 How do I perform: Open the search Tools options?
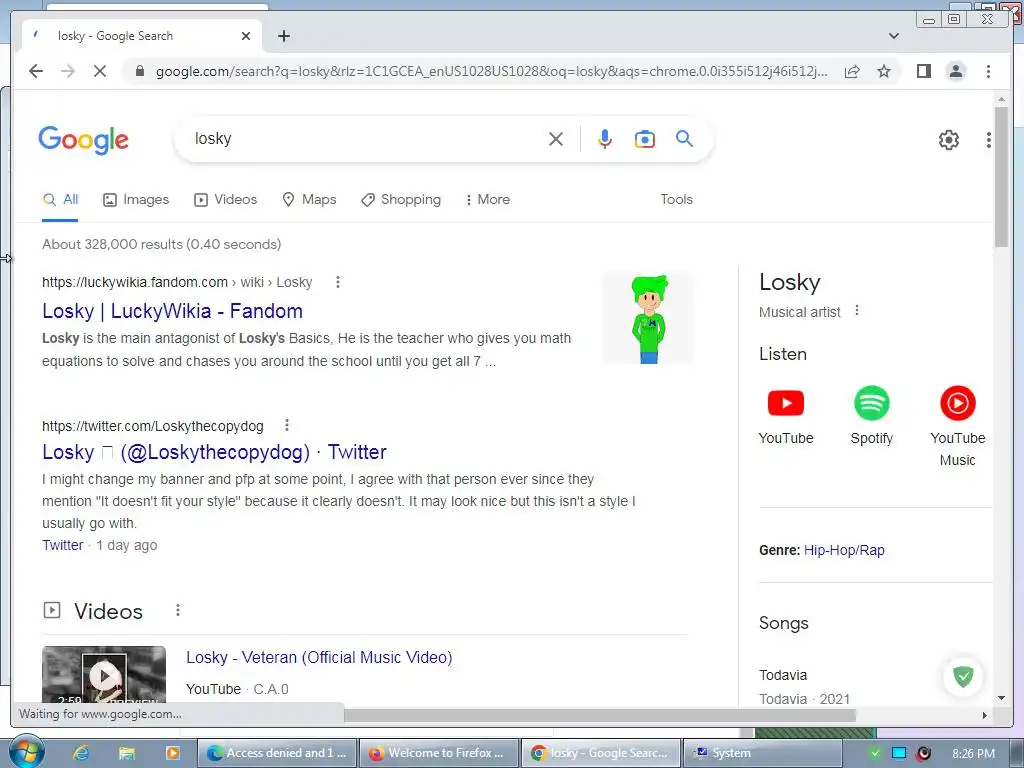pyautogui.click(x=676, y=199)
